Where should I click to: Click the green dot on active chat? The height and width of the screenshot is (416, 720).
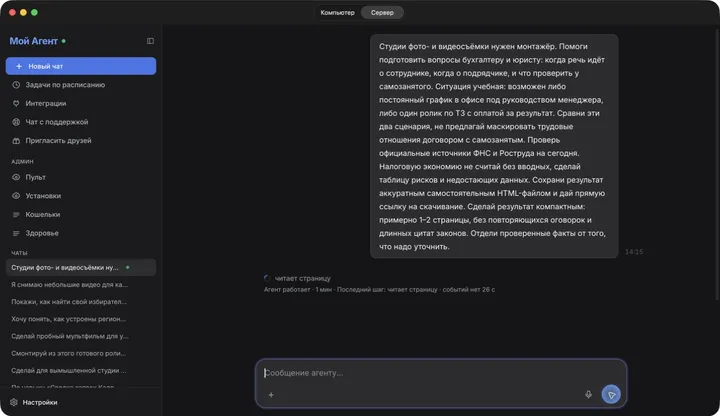pyautogui.click(x=128, y=267)
